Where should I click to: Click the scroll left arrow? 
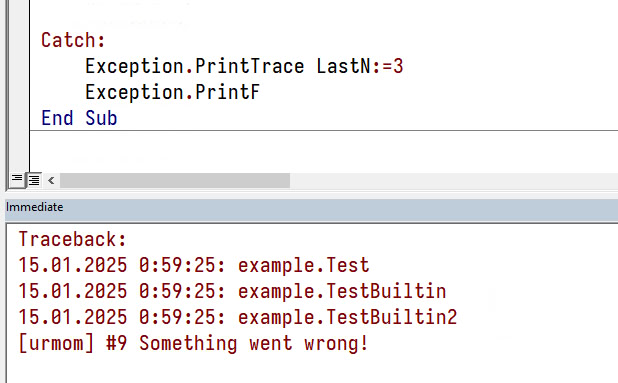(51, 180)
